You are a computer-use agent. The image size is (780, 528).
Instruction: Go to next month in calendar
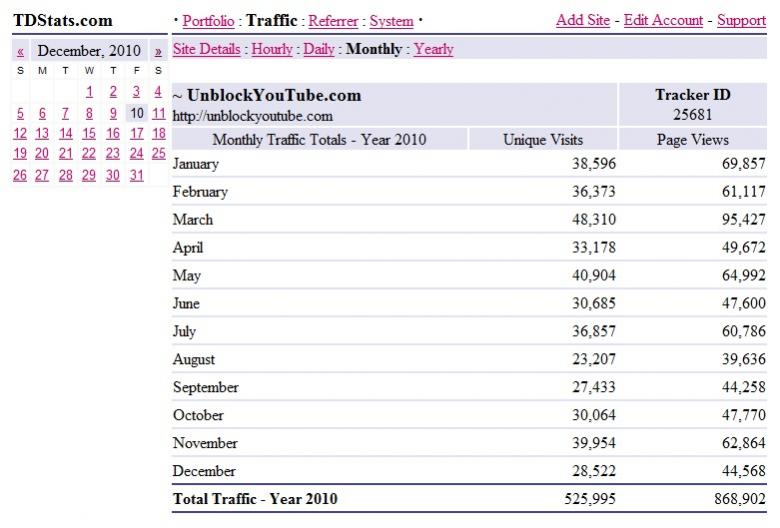click(158, 51)
